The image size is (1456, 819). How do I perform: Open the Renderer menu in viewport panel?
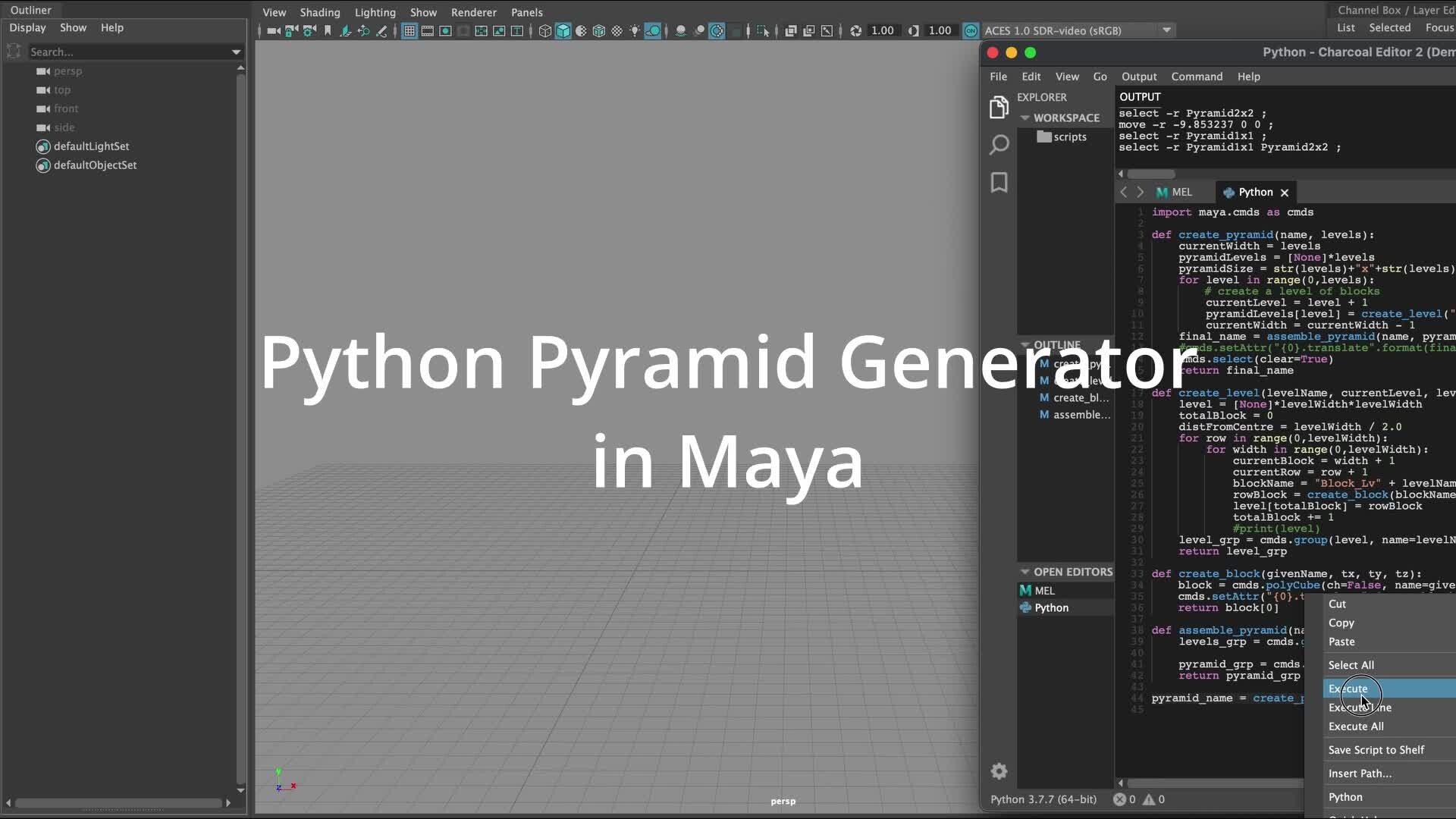474,12
